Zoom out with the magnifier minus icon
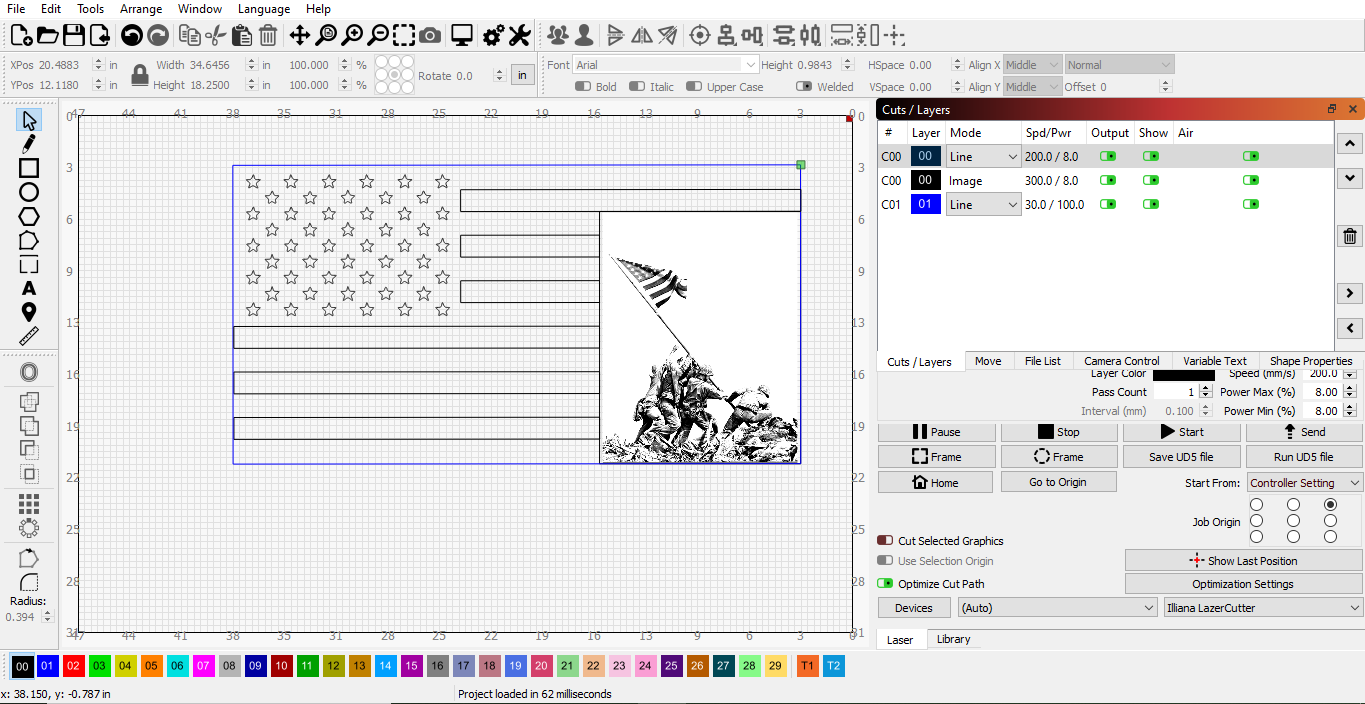Viewport: 1365px width, 704px height. pyautogui.click(x=377, y=36)
